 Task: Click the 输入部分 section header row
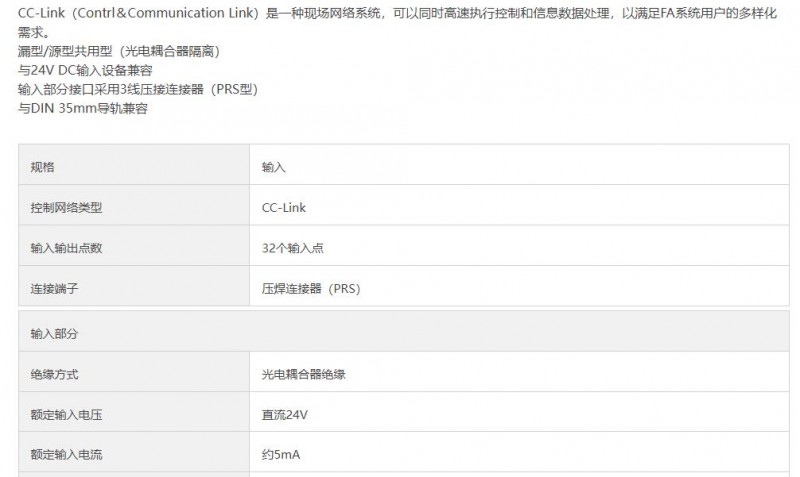click(x=404, y=332)
